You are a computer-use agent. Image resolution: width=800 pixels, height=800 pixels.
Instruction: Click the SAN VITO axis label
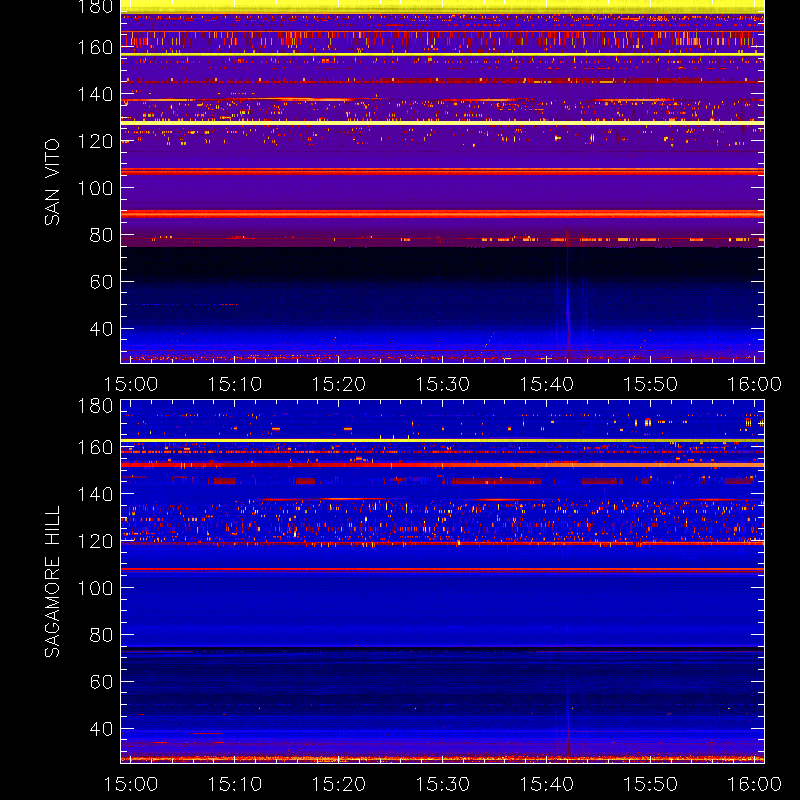pos(52,182)
